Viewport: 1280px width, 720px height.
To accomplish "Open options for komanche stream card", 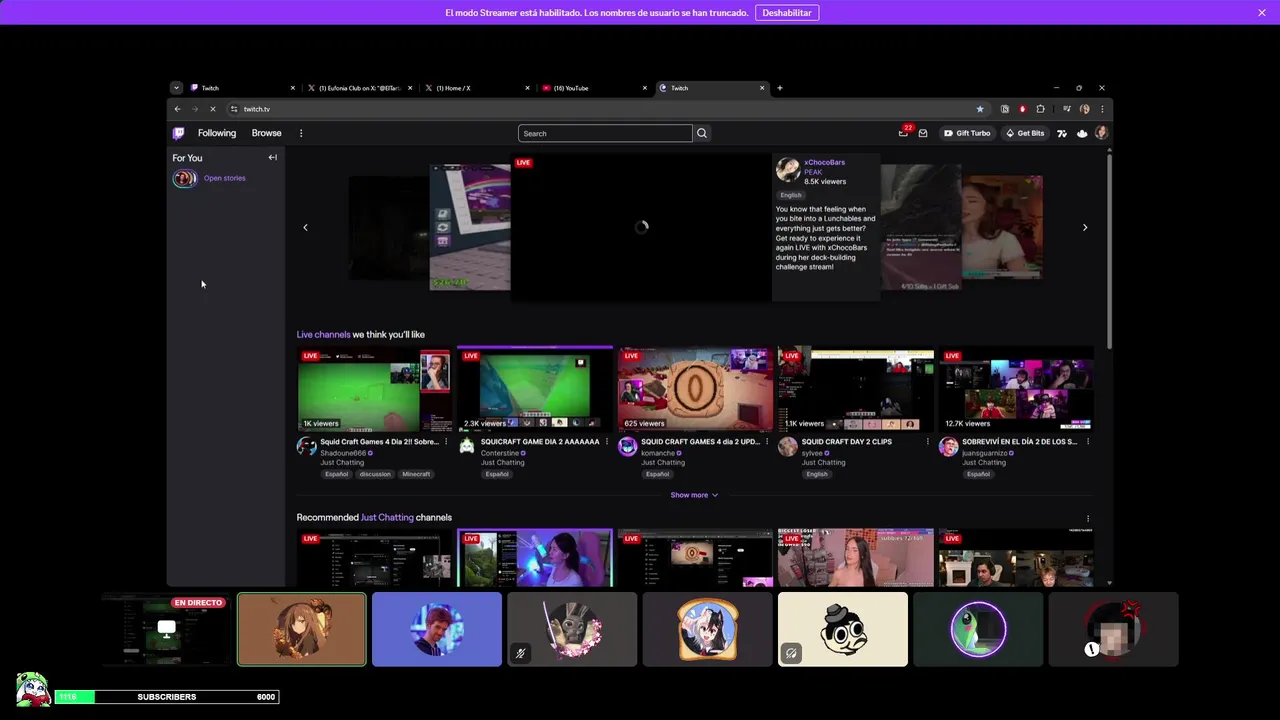I will [x=767, y=441].
